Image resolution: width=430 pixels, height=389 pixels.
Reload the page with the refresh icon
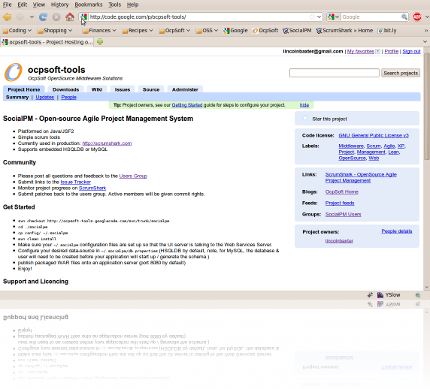(43, 17)
